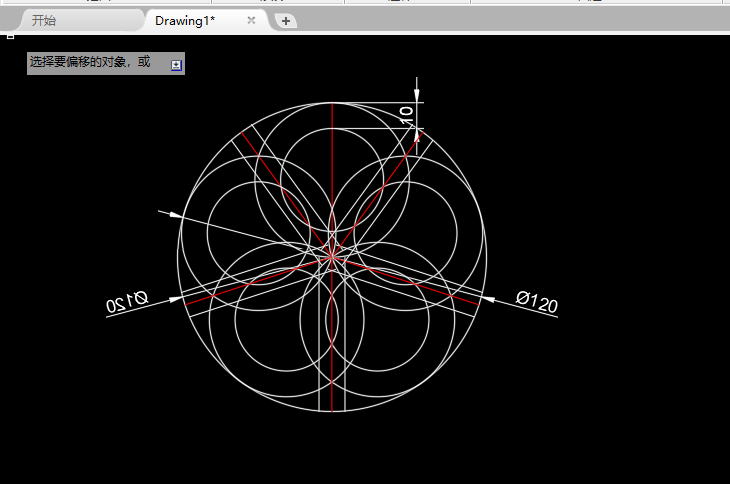Open a new drawing tab with plus button

286,21
